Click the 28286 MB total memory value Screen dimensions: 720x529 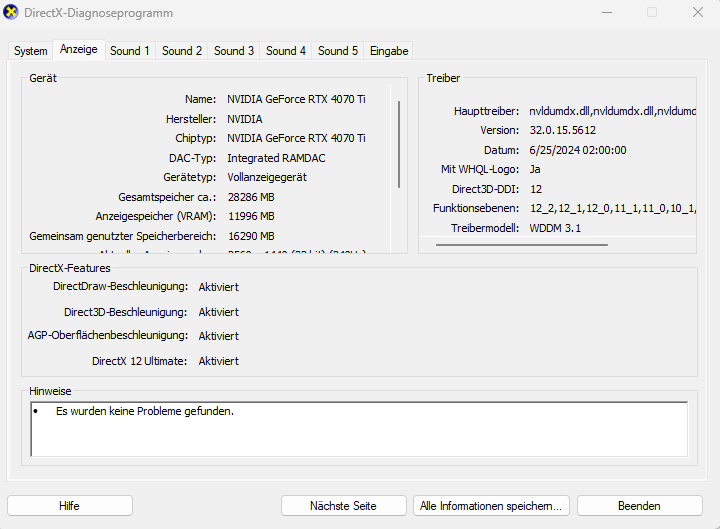point(251,197)
